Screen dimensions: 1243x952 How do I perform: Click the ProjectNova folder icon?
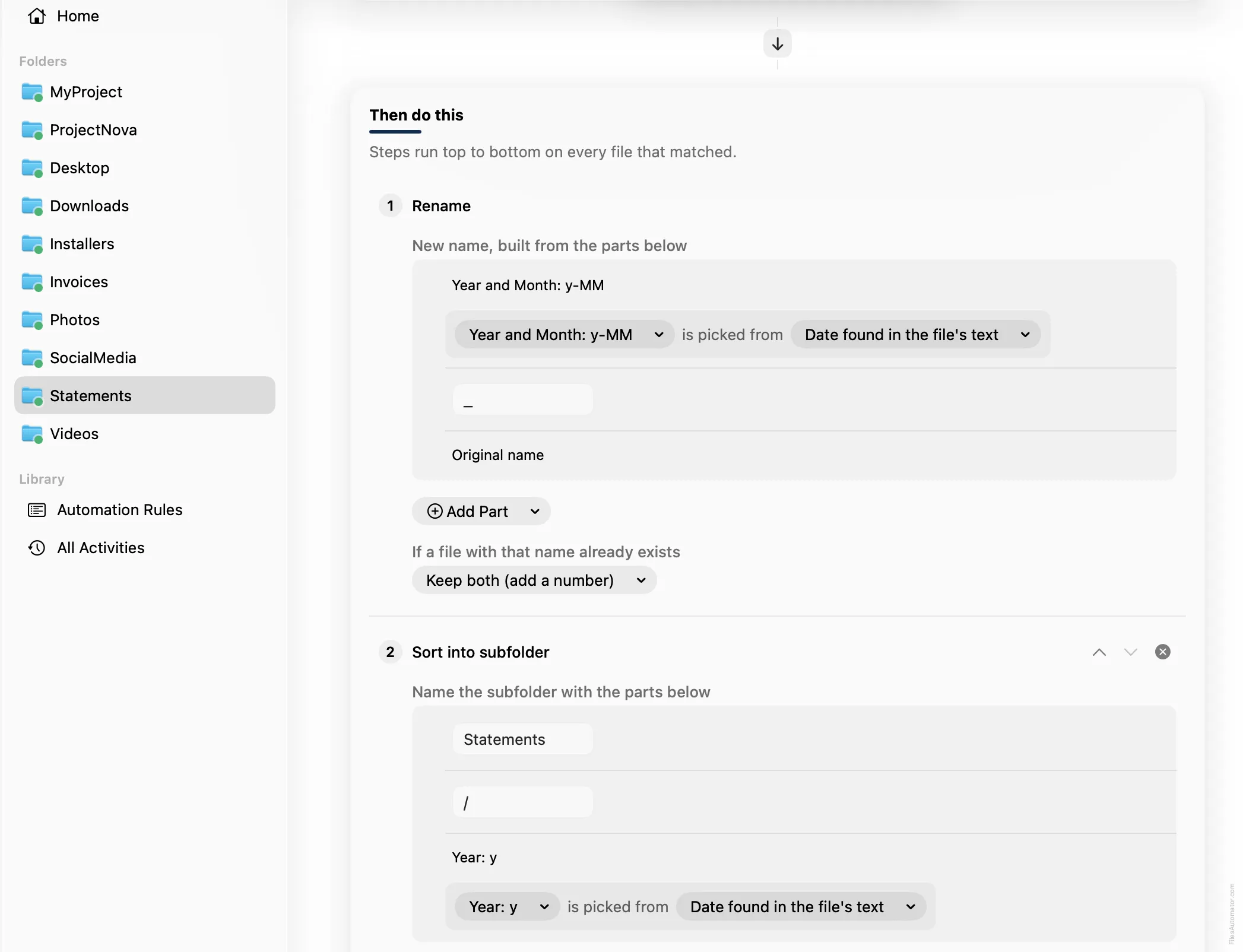(32, 130)
